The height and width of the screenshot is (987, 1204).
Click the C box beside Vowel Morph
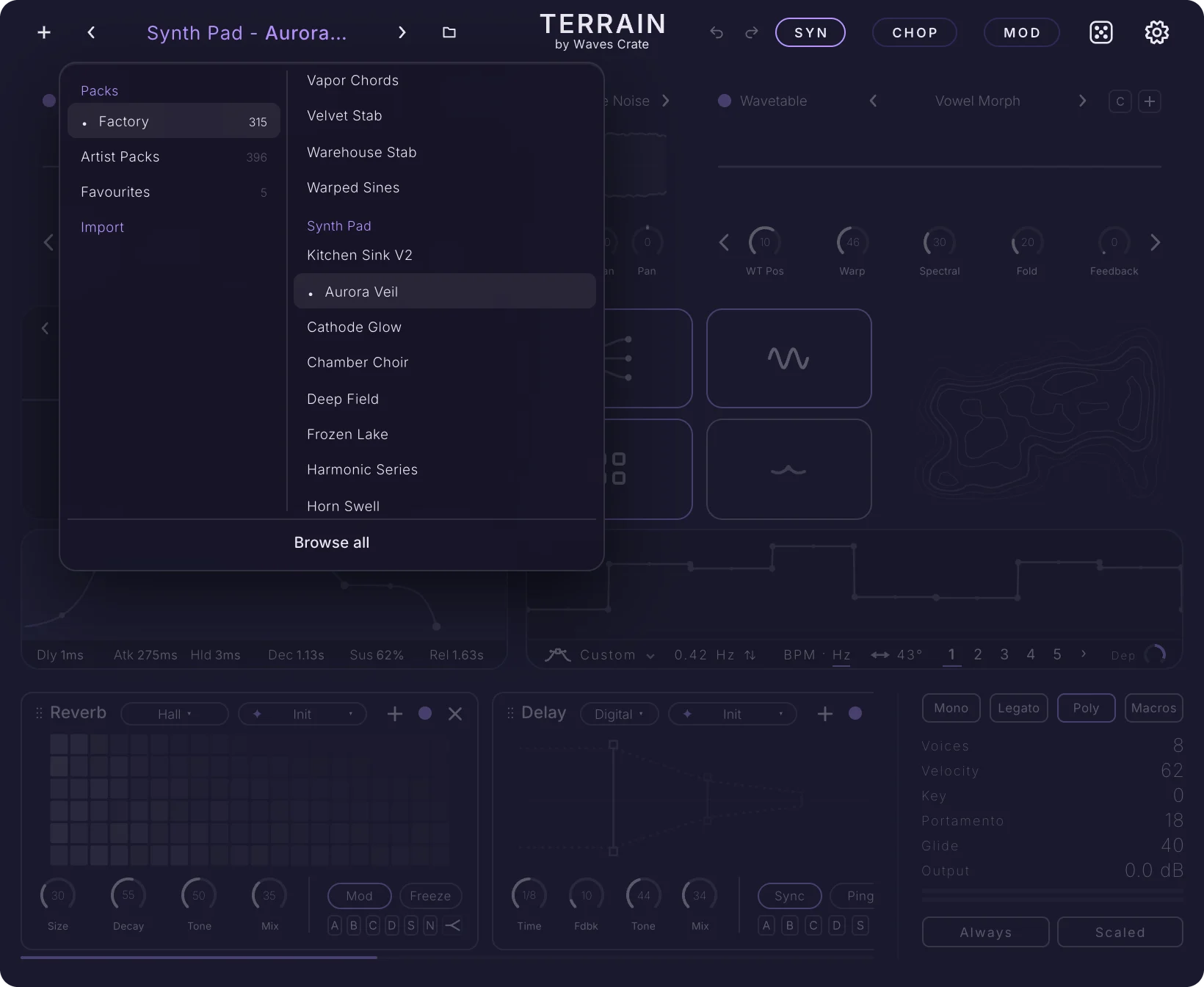coord(1120,101)
